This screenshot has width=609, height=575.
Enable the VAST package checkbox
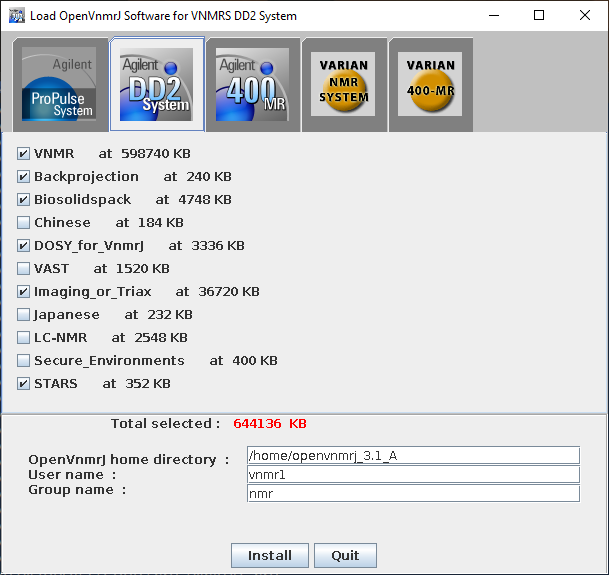tap(23, 268)
